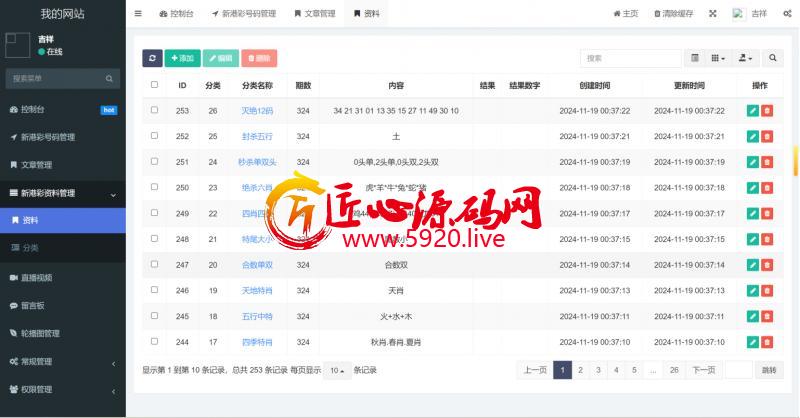Check the select-all checkbox in table header
The image size is (800, 418).
pyautogui.click(x=154, y=85)
